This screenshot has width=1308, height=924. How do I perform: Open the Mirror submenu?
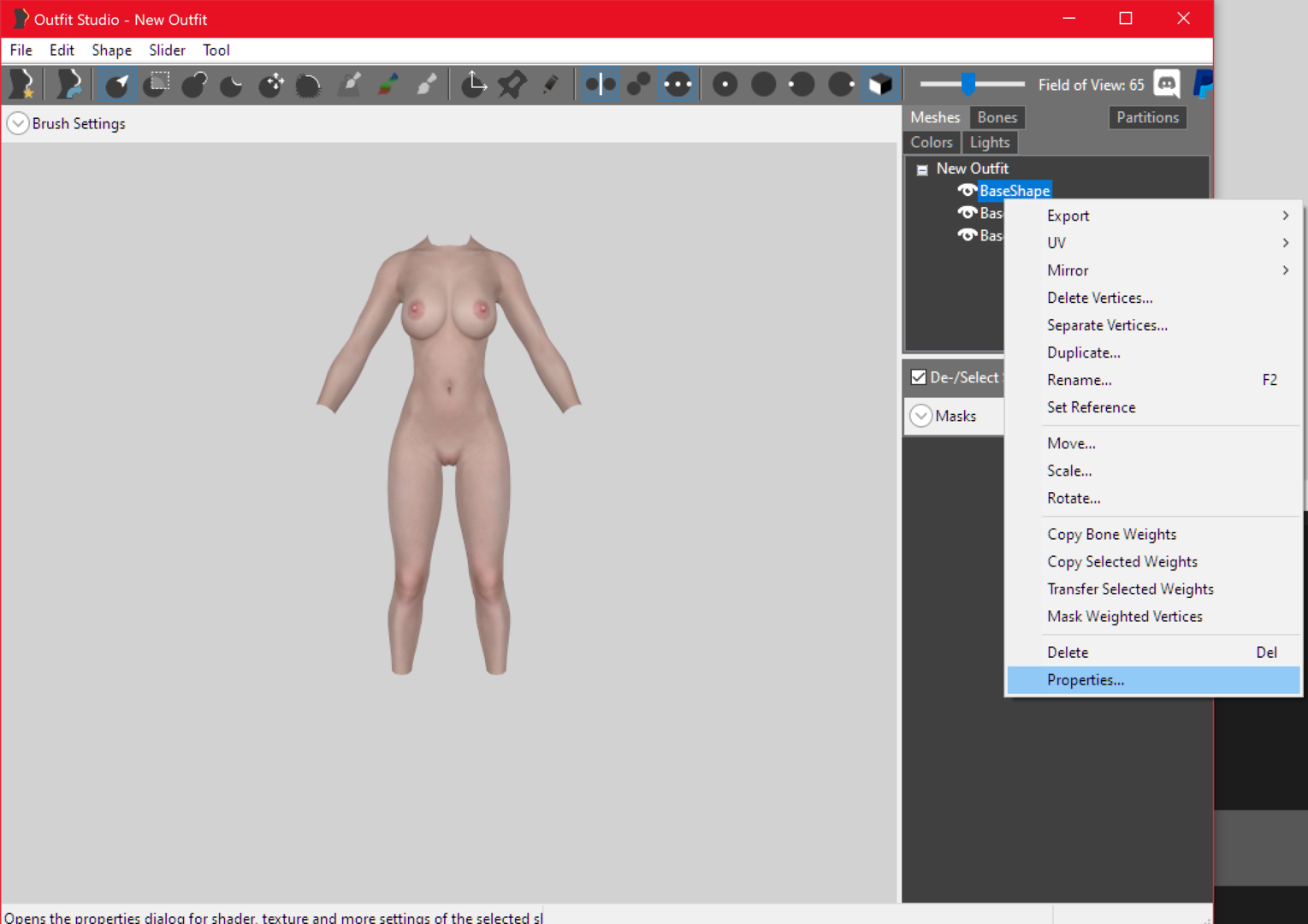pos(1153,270)
